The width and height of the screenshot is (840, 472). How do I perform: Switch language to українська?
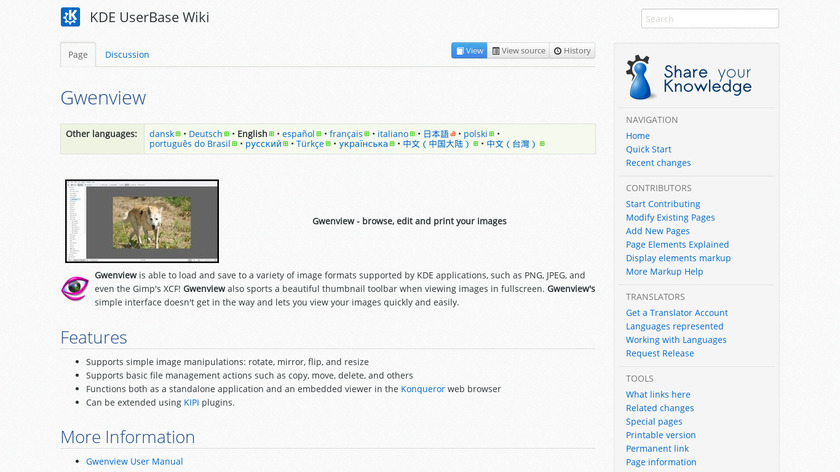[363, 144]
